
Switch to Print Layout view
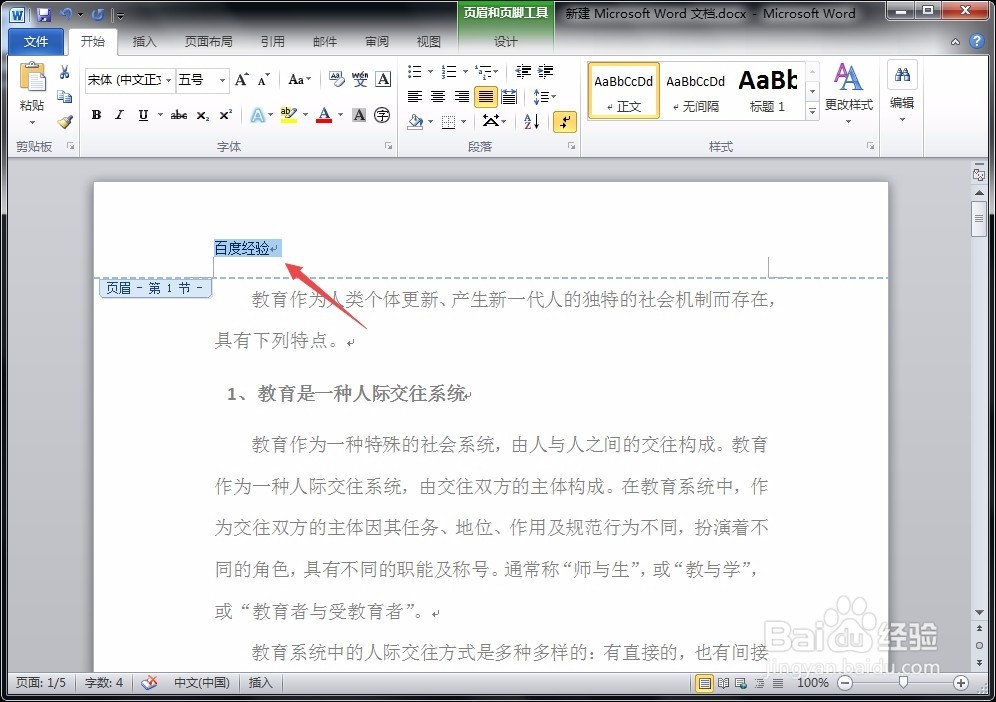(704, 684)
